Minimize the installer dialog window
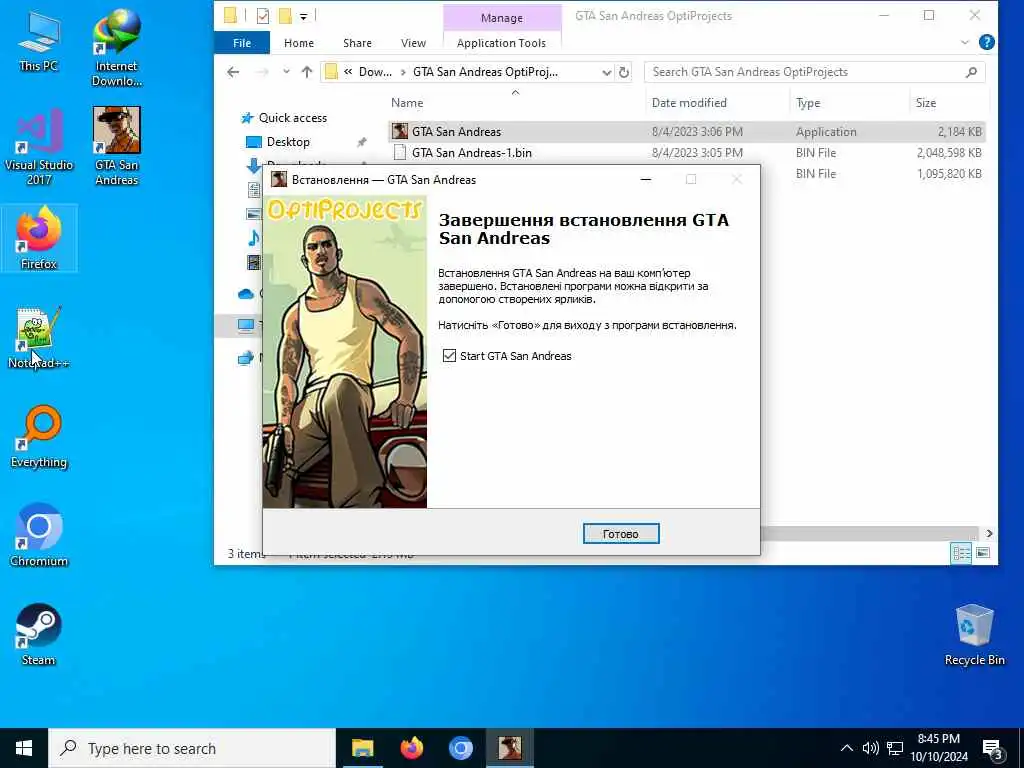Image resolution: width=1024 pixels, height=768 pixels. coord(646,179)
